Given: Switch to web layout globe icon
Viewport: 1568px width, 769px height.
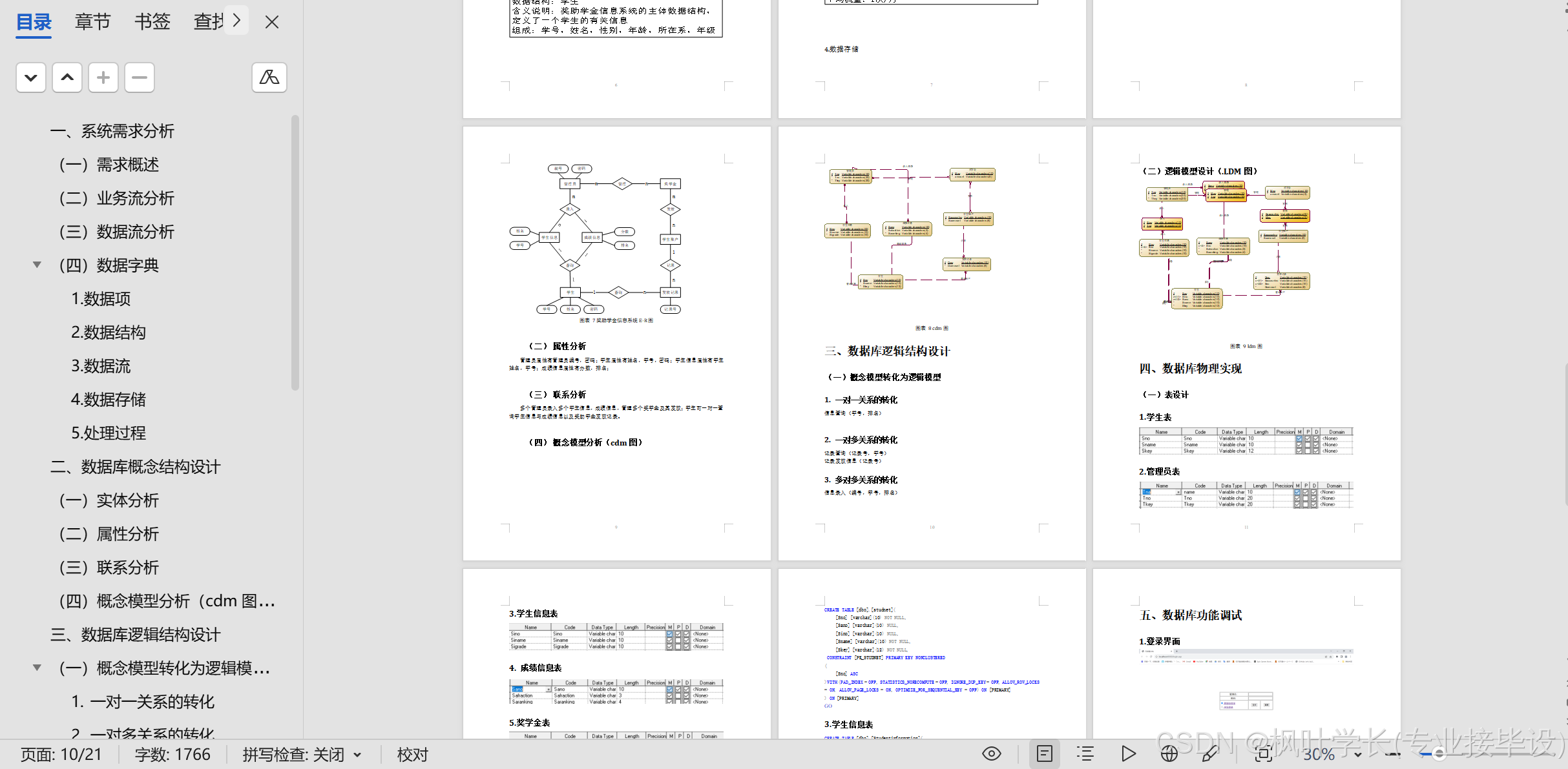Looking at the screenshot, I should click(x=1169, y=754).
